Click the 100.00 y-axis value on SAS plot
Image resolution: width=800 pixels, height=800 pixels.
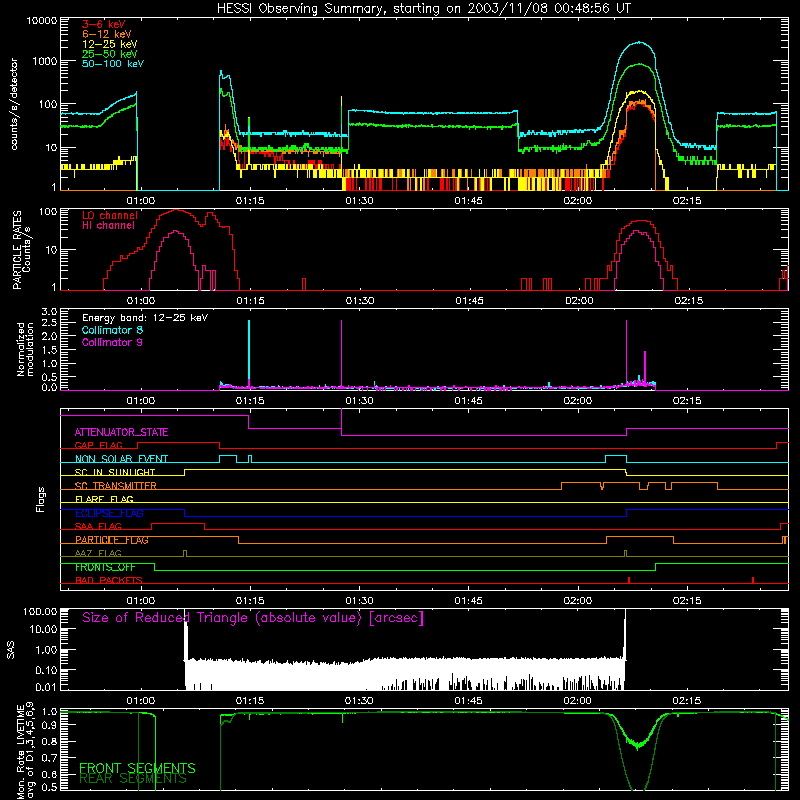coord(40,611)
